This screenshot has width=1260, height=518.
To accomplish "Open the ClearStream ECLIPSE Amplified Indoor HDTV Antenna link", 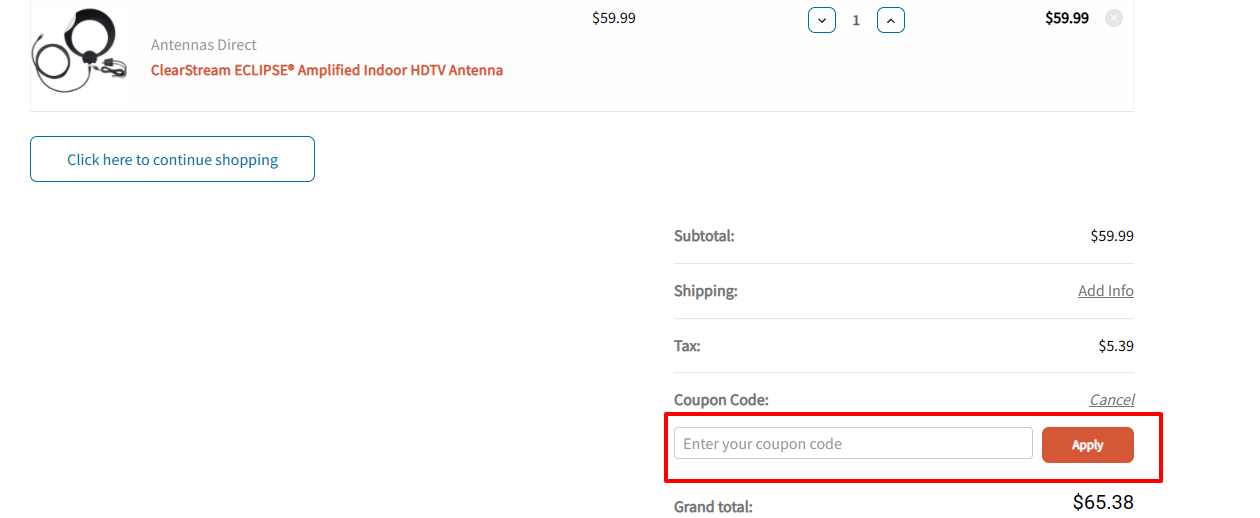I will (x=327, y=70).
